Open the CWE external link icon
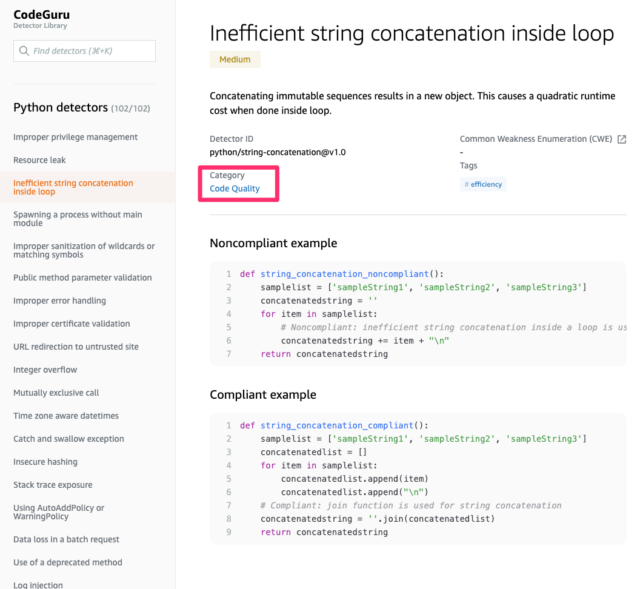 pos(622,139)
